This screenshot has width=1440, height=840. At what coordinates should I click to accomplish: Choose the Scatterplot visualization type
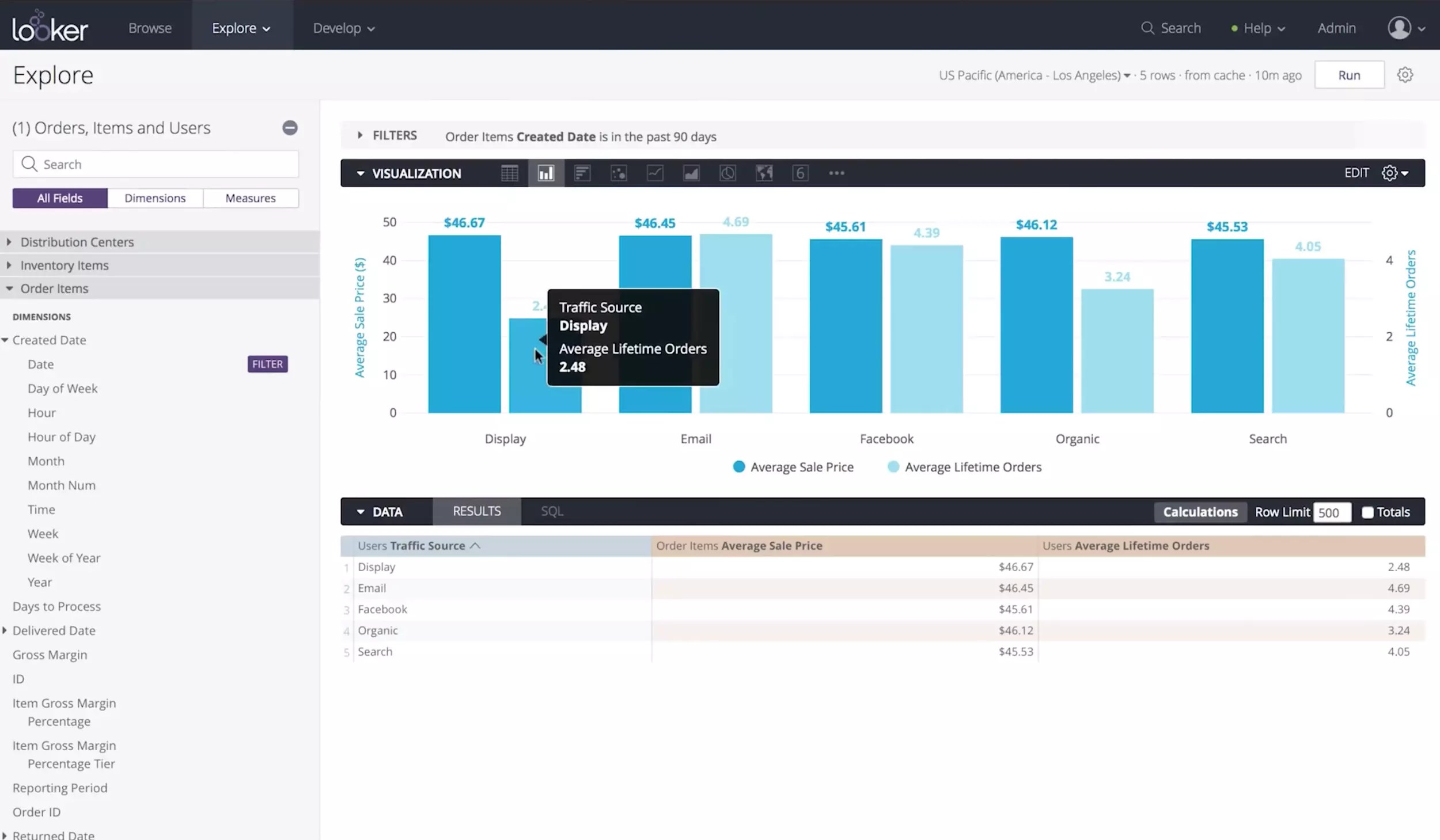click(618, 173)
